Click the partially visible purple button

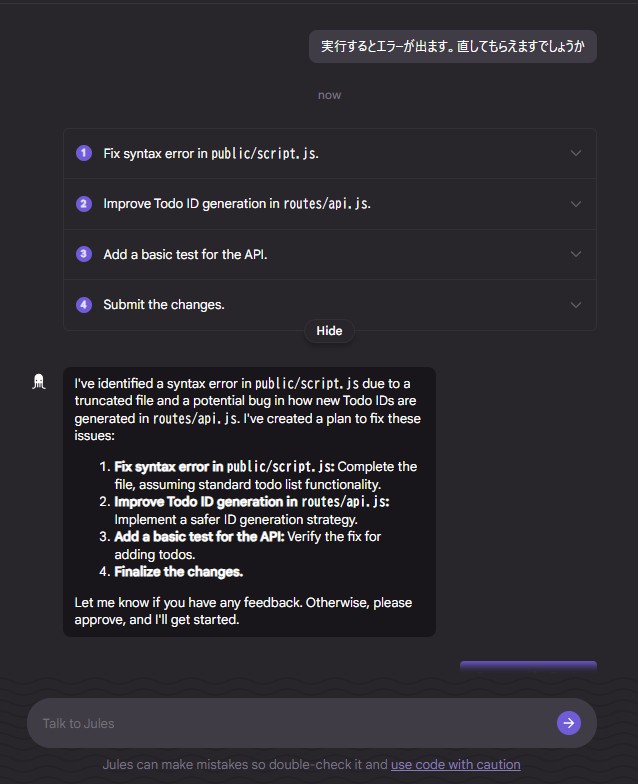click(528, 666)
